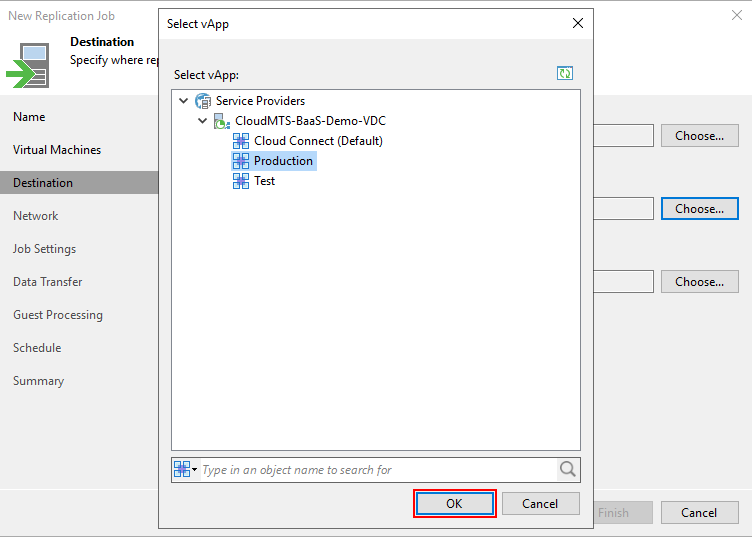Collapse the Service Providers tree node
Screen dimensions: 752x537
tap(183, 101)
